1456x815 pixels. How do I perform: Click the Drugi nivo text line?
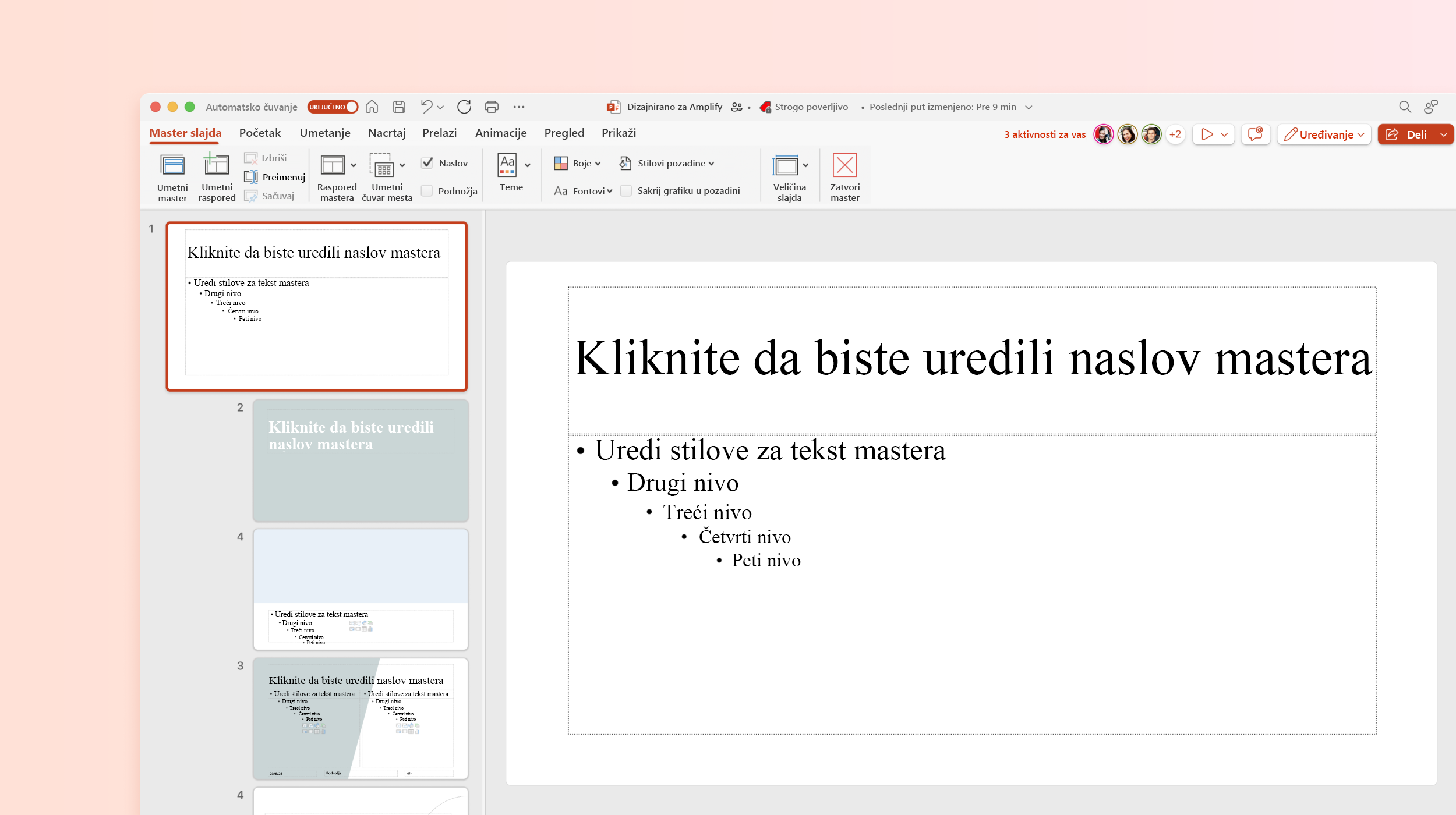click(683, 483)
